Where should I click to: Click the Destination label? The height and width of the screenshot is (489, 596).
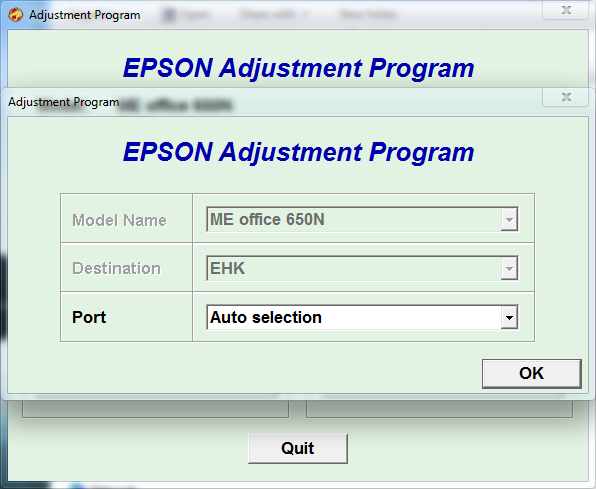pyautogui.click(x=116, y=268)
